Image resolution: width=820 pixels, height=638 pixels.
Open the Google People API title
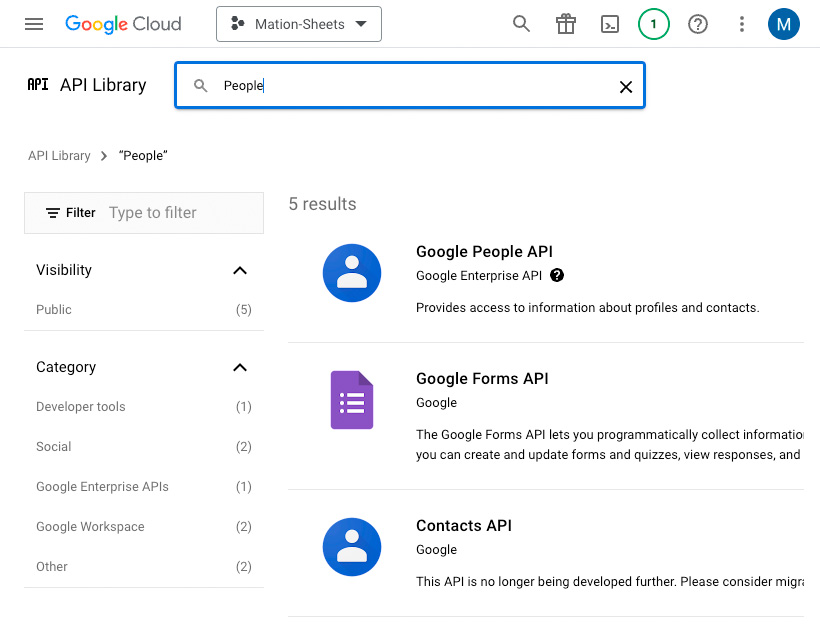[484, 252]
